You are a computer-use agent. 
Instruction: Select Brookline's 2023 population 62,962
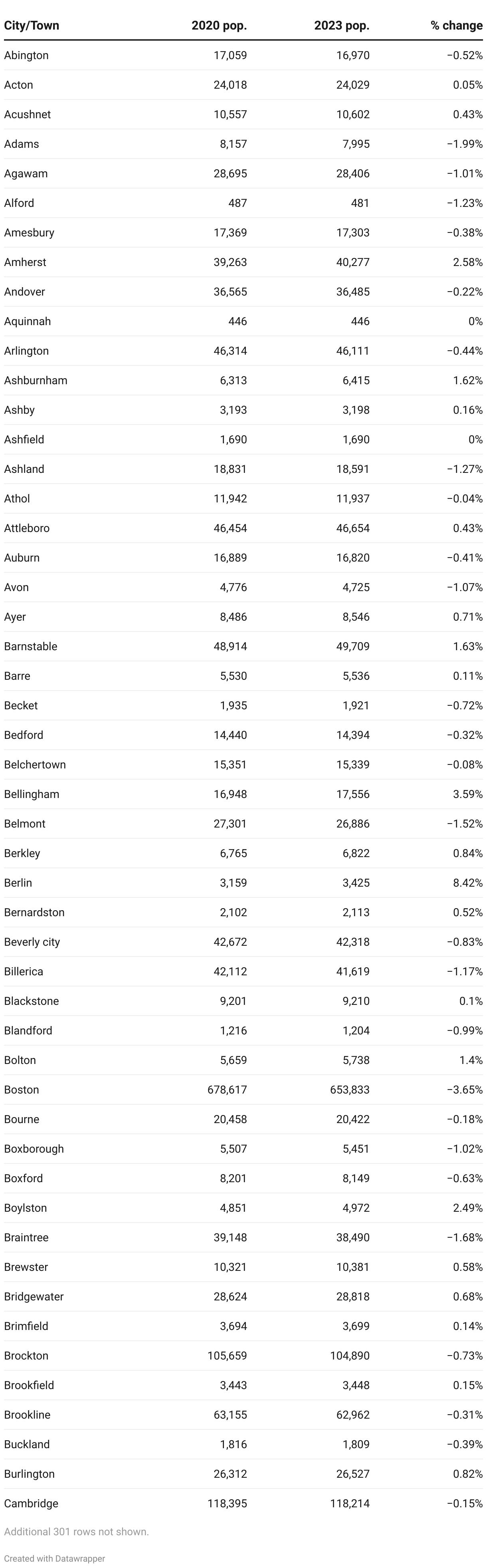[x=352, y=1415]
